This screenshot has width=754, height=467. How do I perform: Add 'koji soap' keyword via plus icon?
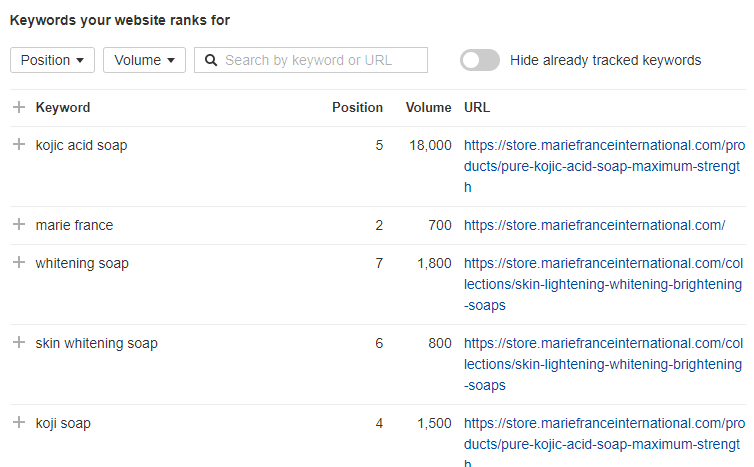tap(18, 423)
